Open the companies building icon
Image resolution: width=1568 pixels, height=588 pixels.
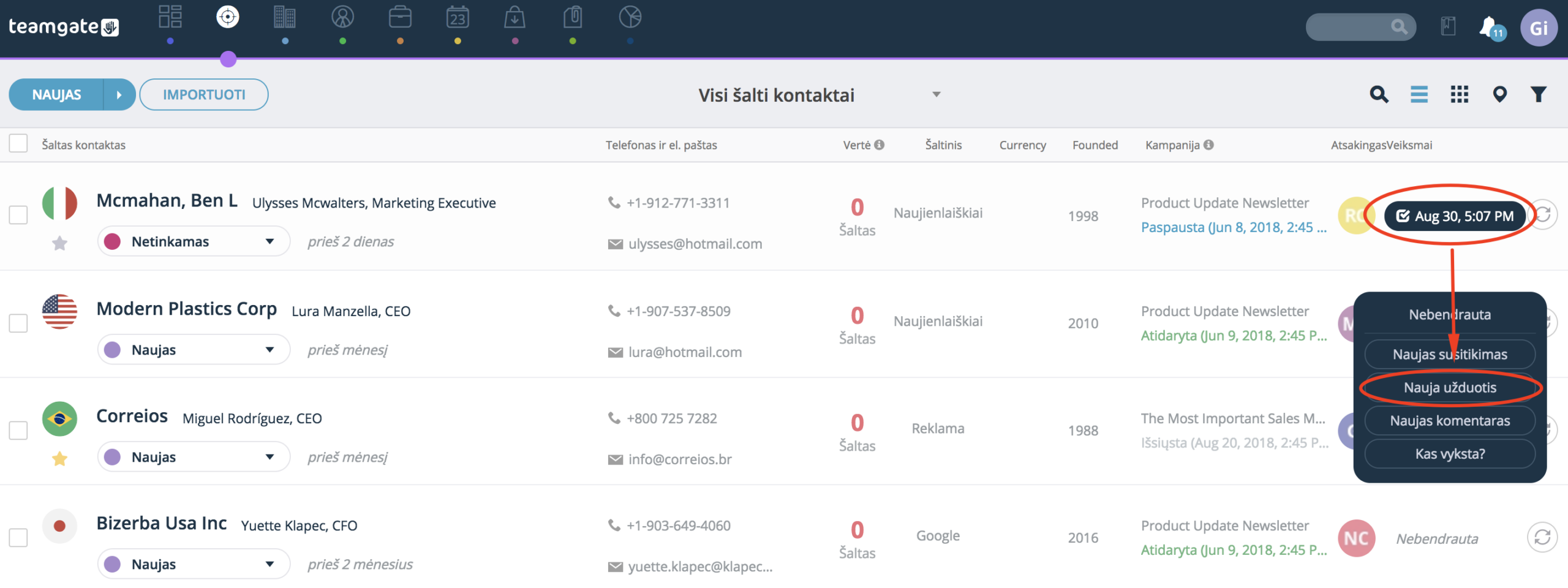pos(285,17)
